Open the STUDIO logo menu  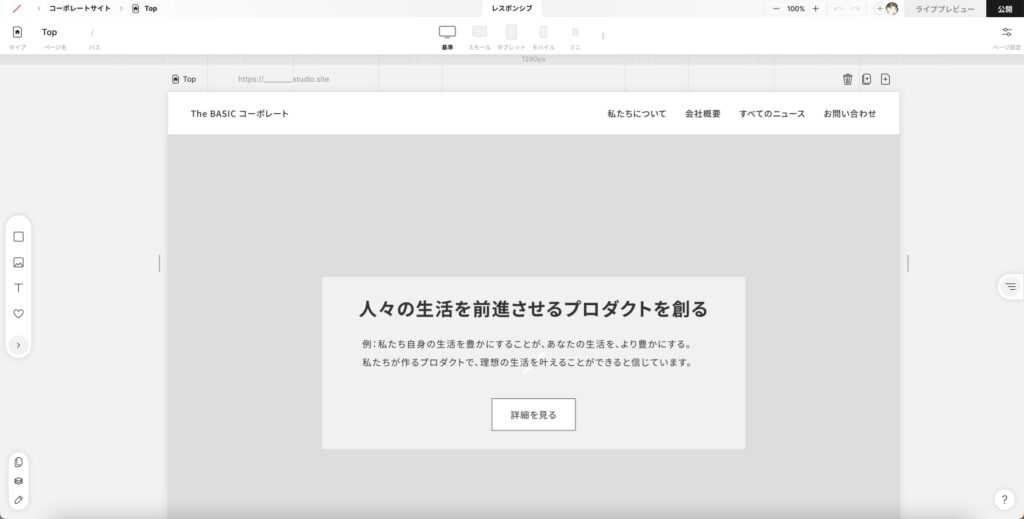pyautogui.click(x=17, y=8)
